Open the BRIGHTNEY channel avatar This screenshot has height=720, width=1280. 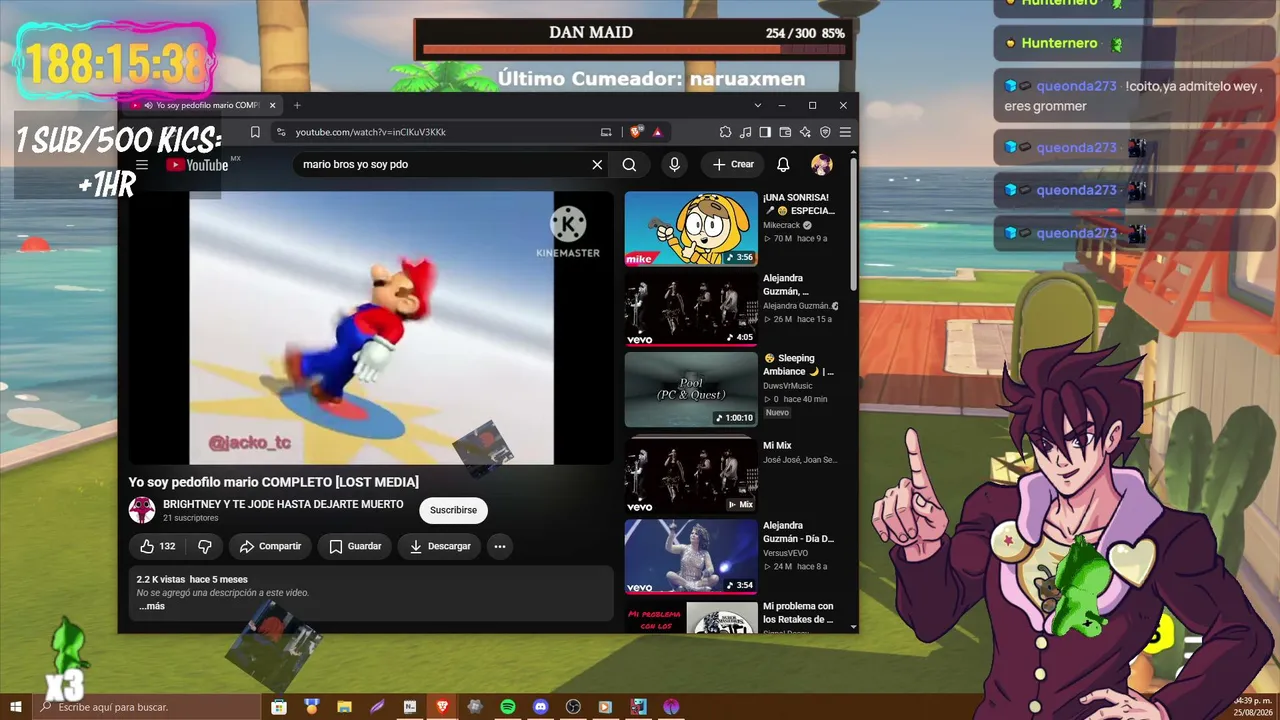coord(142,510)
